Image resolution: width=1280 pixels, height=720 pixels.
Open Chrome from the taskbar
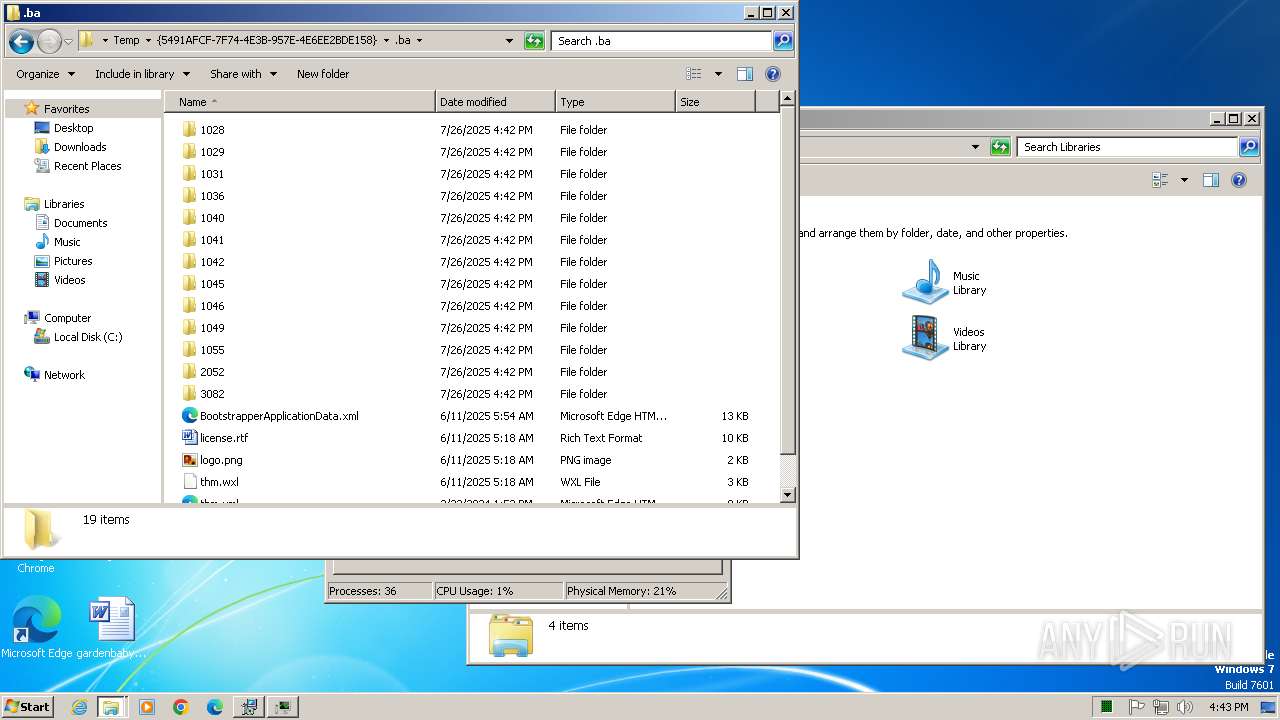click(x=181, y=707)
